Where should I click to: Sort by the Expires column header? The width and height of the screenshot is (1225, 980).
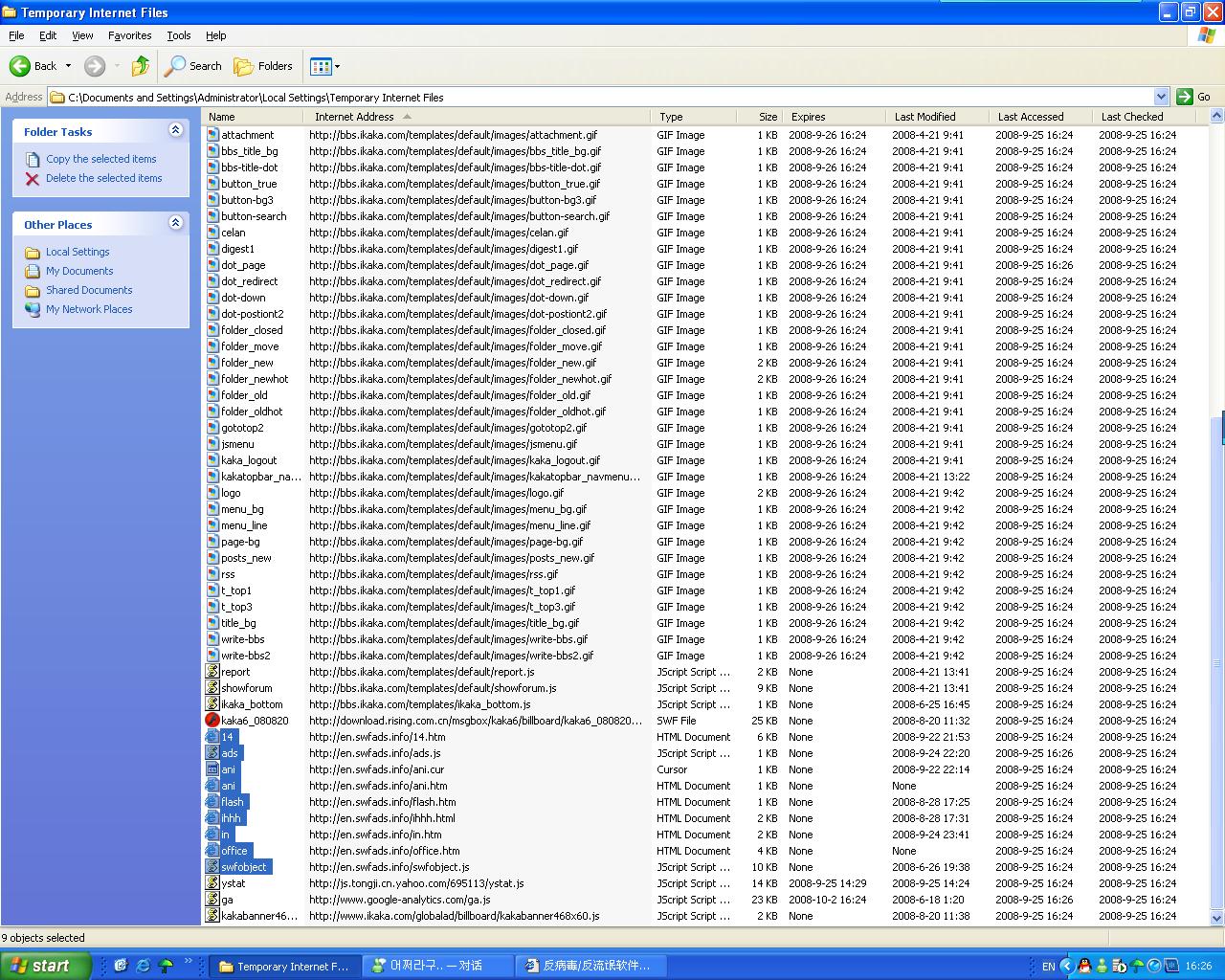coord(835,117)
